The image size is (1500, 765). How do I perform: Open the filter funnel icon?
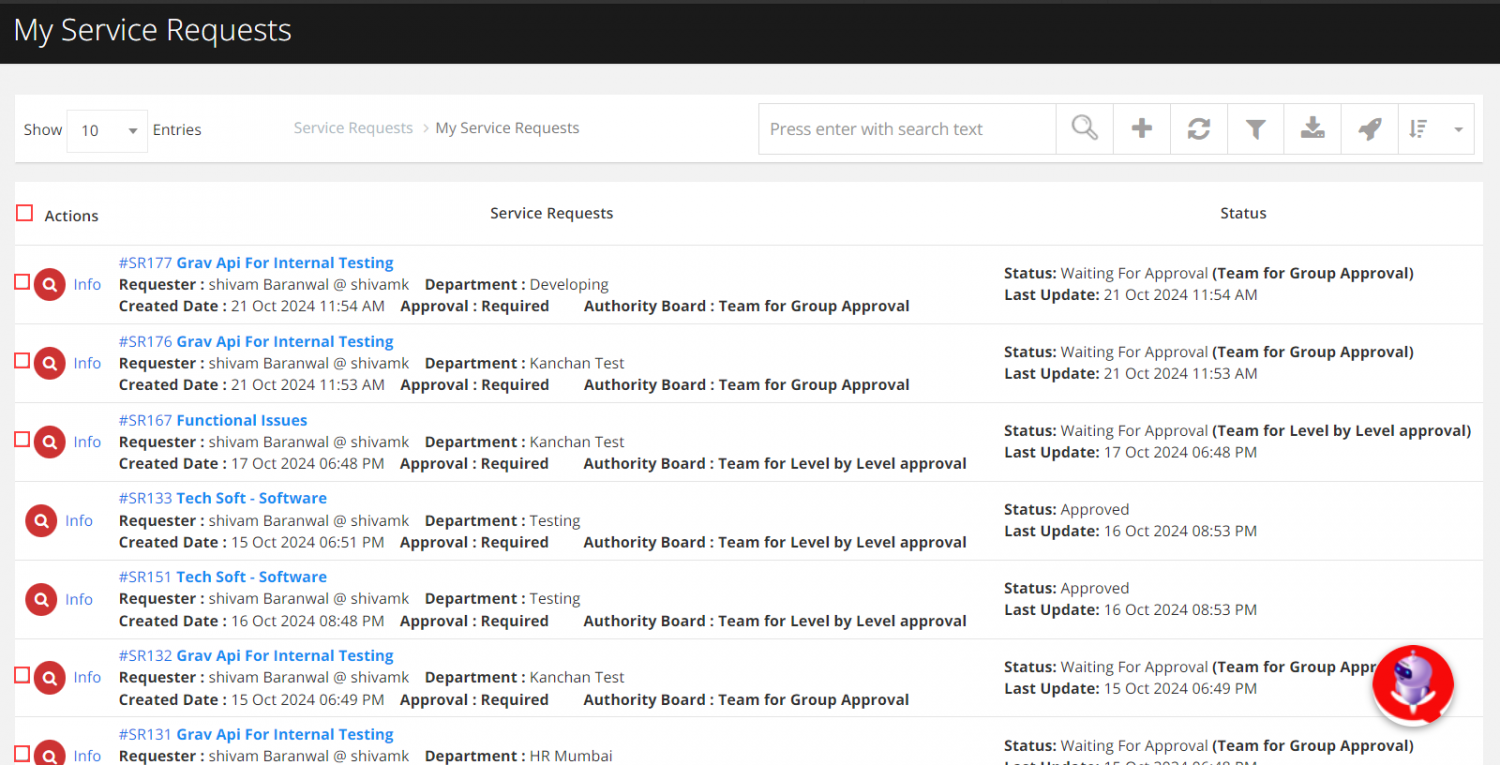pos(1256,129)
